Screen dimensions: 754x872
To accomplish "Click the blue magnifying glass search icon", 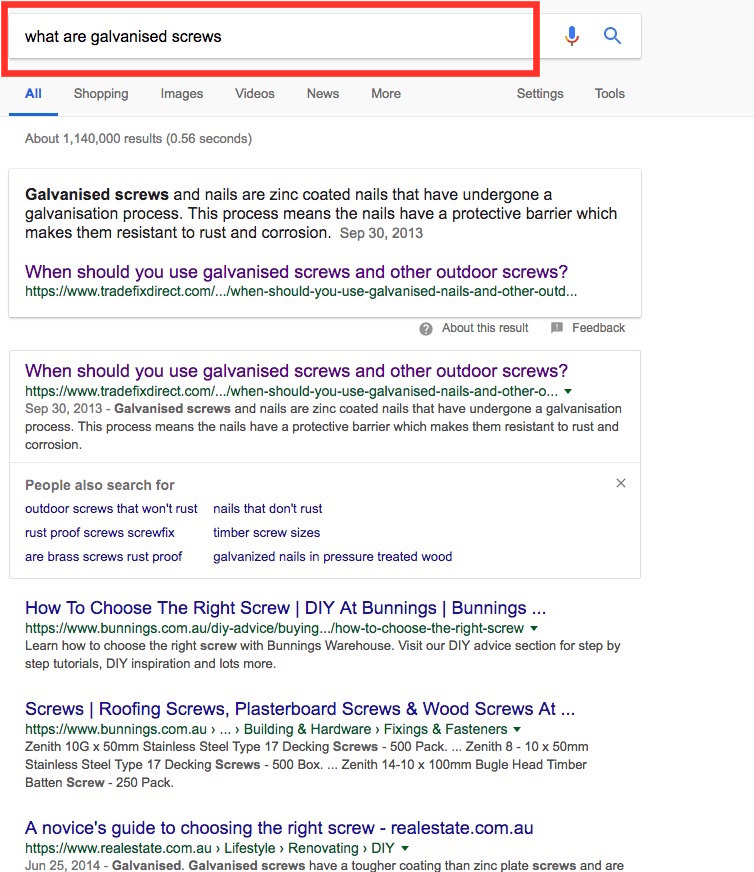I will [613, 37].
